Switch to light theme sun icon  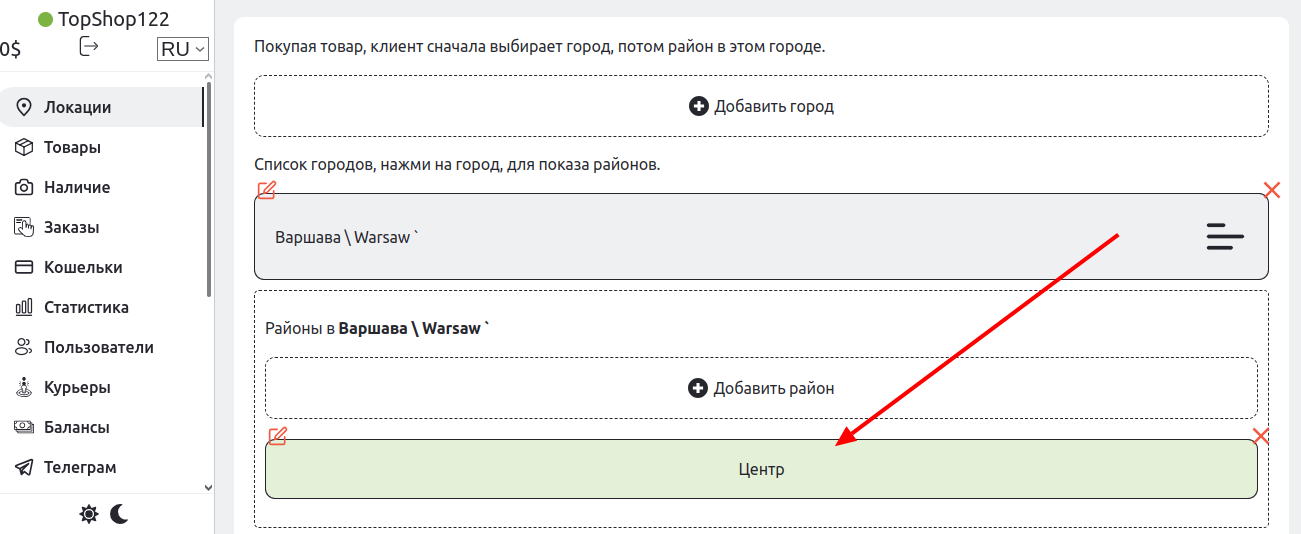89,514
